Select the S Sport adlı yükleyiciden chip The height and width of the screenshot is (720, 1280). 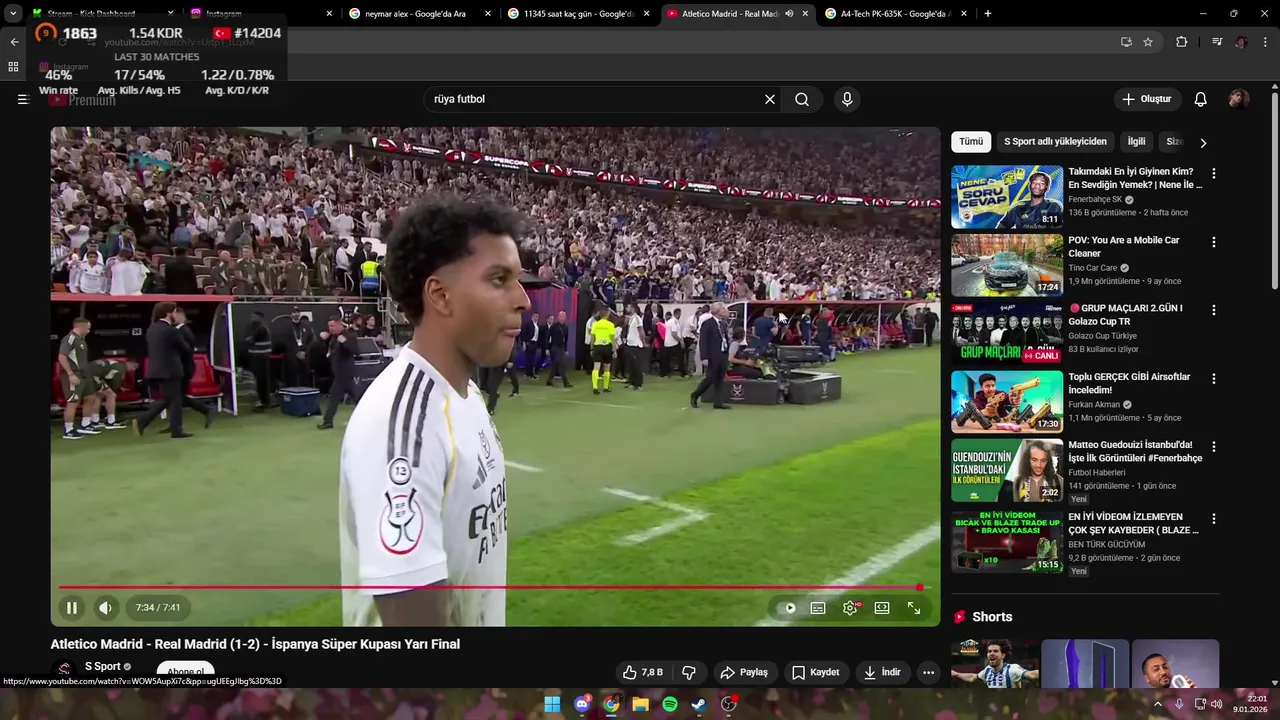pyautogui.click(x=1055, y=142)
